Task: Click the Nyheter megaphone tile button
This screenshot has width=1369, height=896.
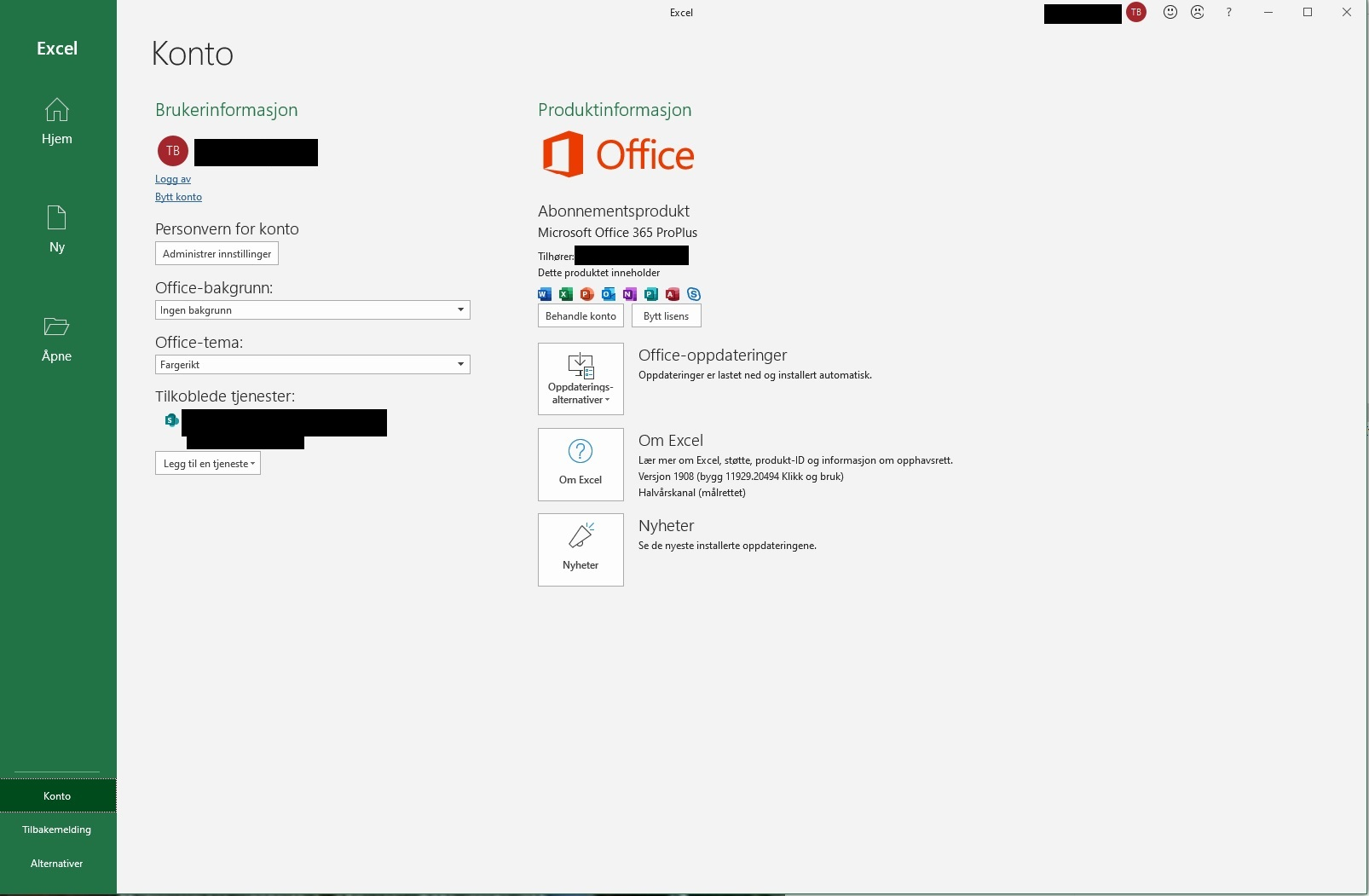Action: [581, 549]
